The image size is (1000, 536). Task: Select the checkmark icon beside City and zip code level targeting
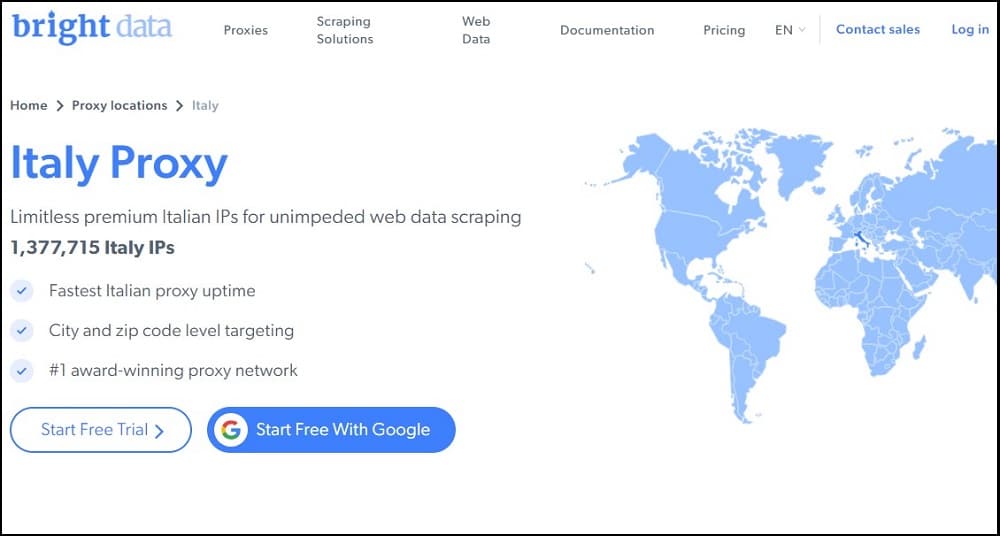click(22, 331)
